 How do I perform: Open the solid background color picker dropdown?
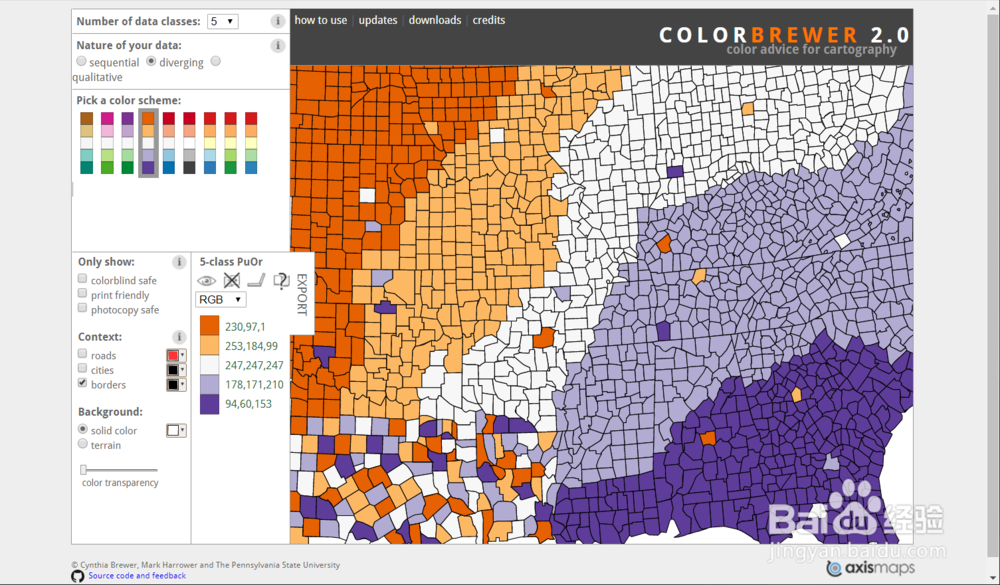point(176,431)
